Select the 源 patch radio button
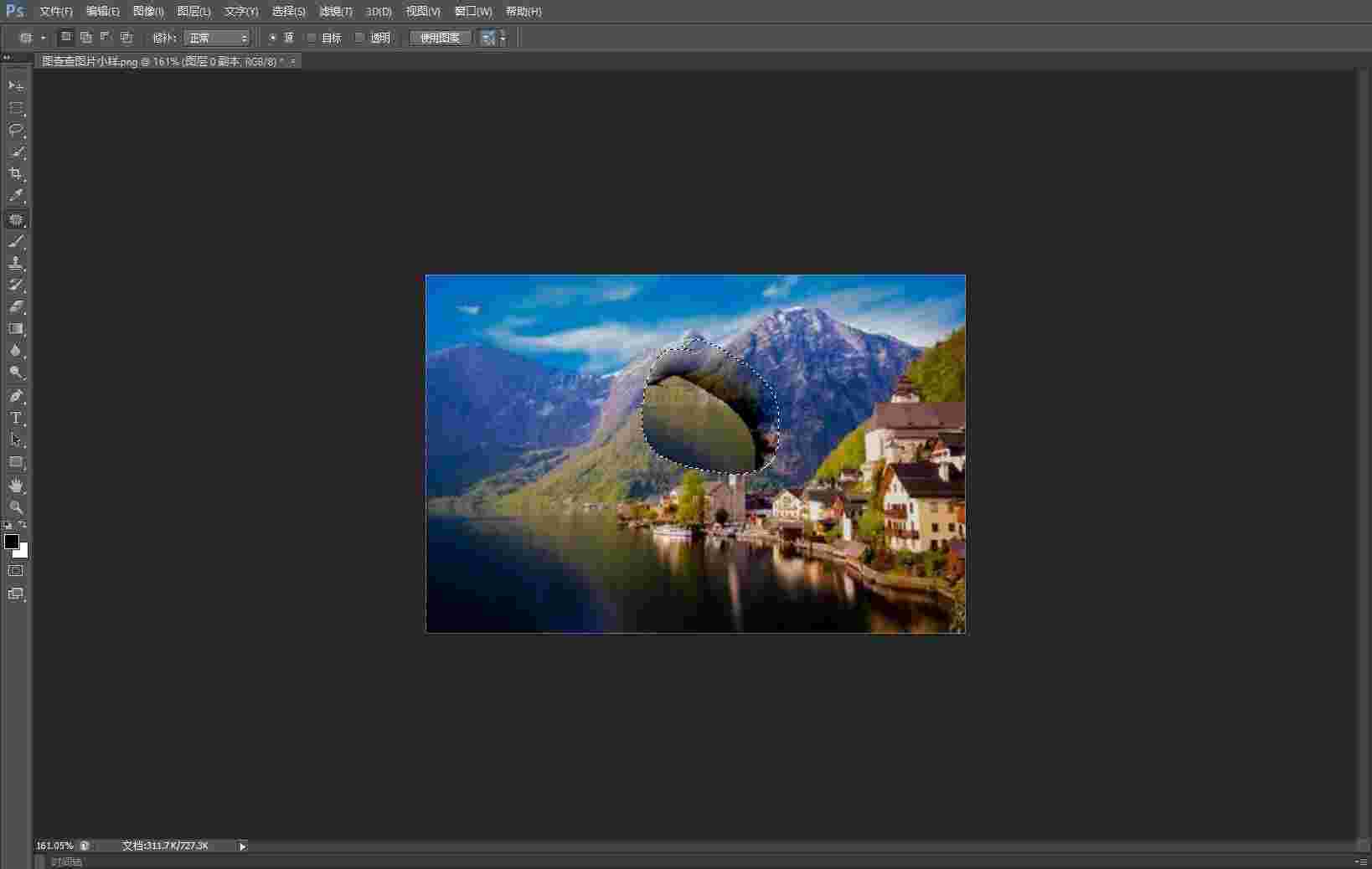The width and height of the screenshot is (1372, 869). coord(273,38)
